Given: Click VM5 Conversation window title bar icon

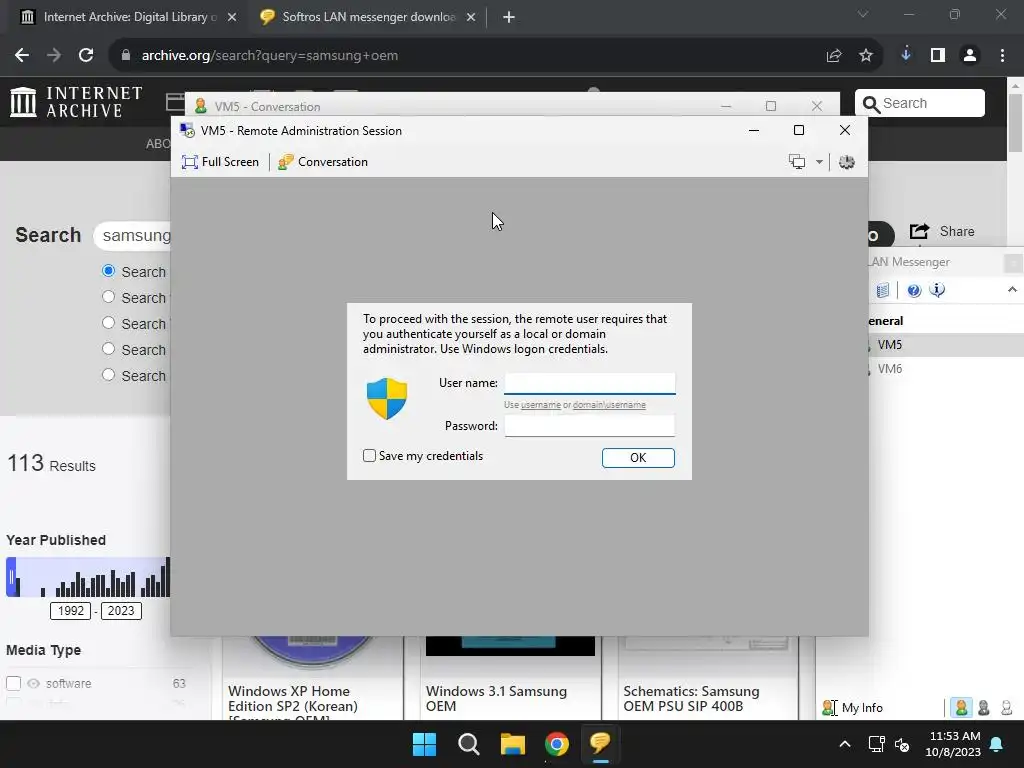Looking at the screenshot, I should pos(201,106).
